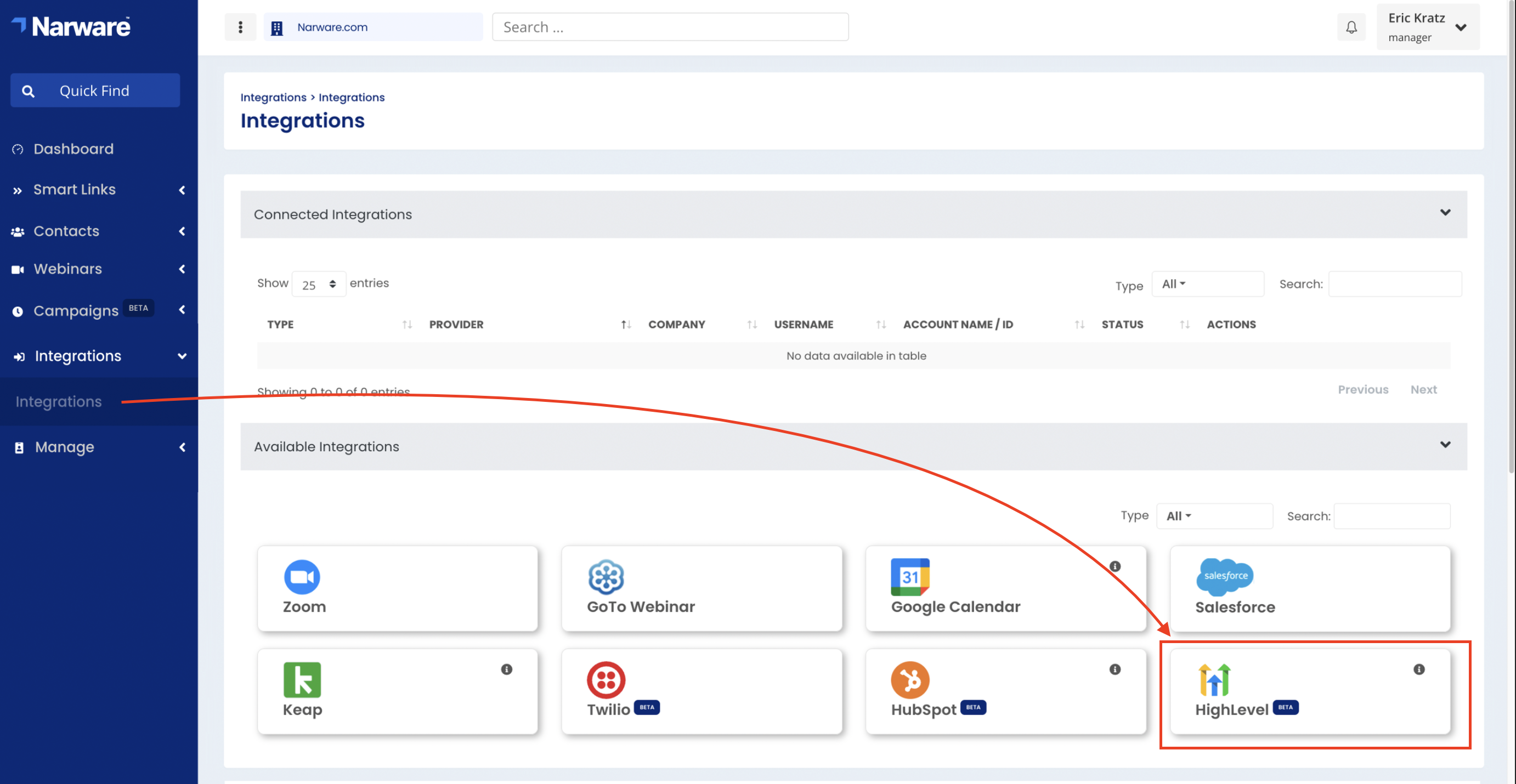Click the Manage badge icon
This screenshot has width=1516, height=784.
(x=19, y=447)
